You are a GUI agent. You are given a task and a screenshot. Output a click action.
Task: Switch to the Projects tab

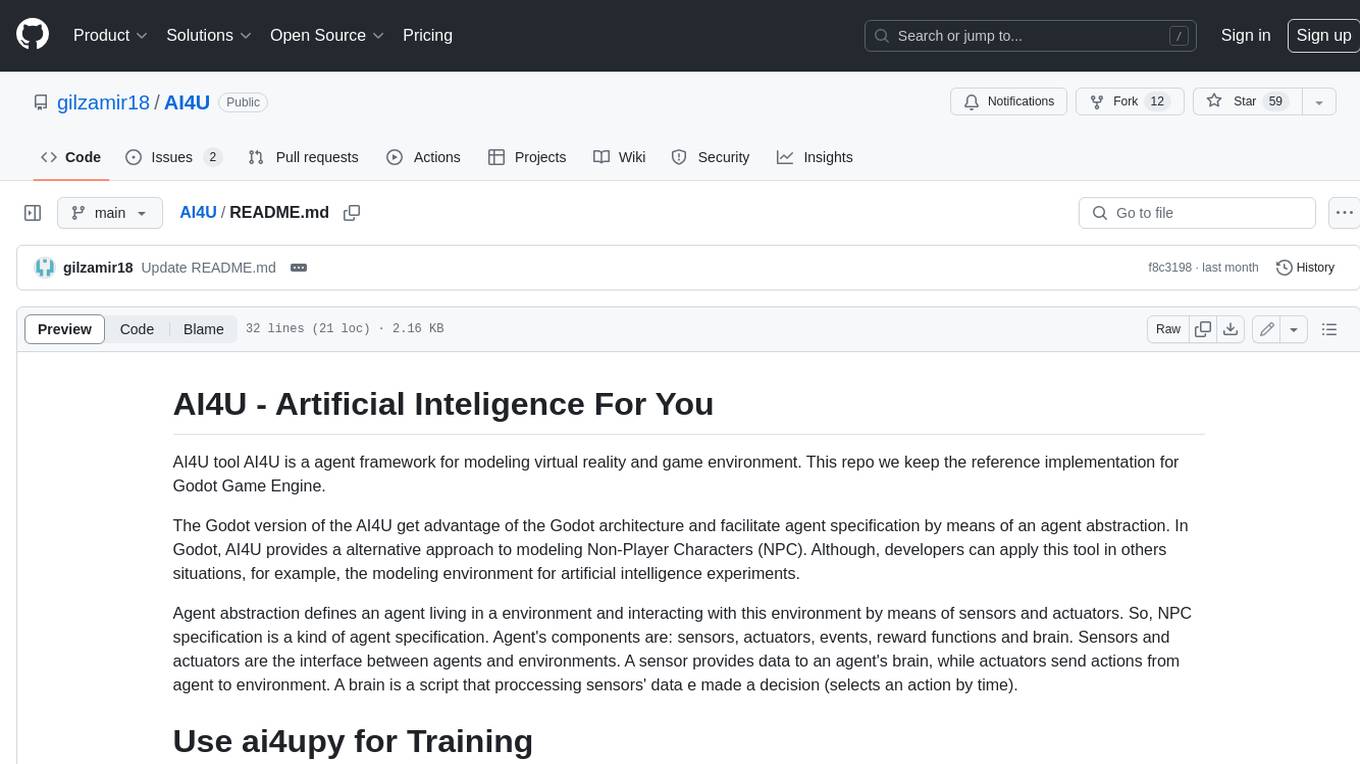click(527, 157)
